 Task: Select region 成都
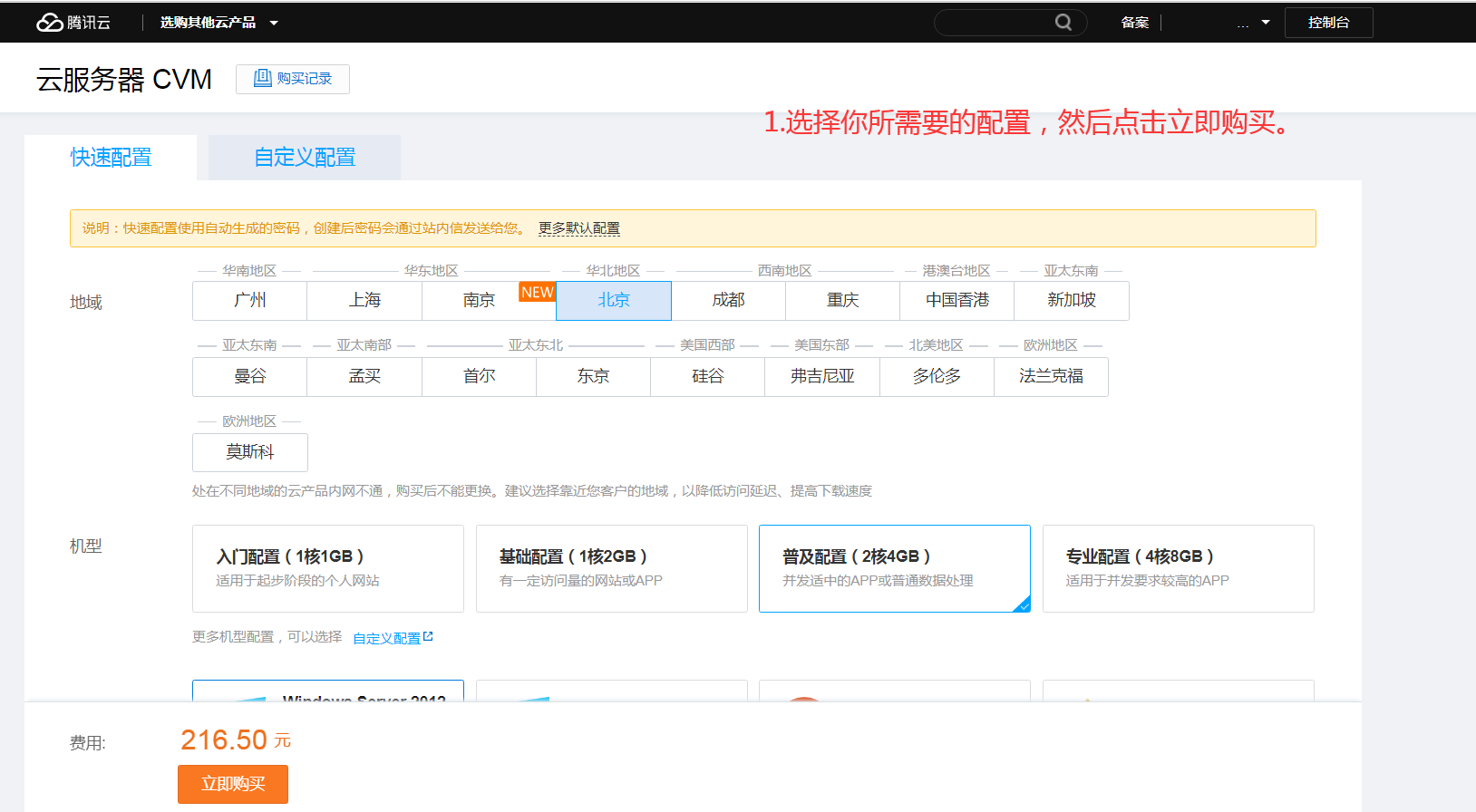click(x=728, y=300)
